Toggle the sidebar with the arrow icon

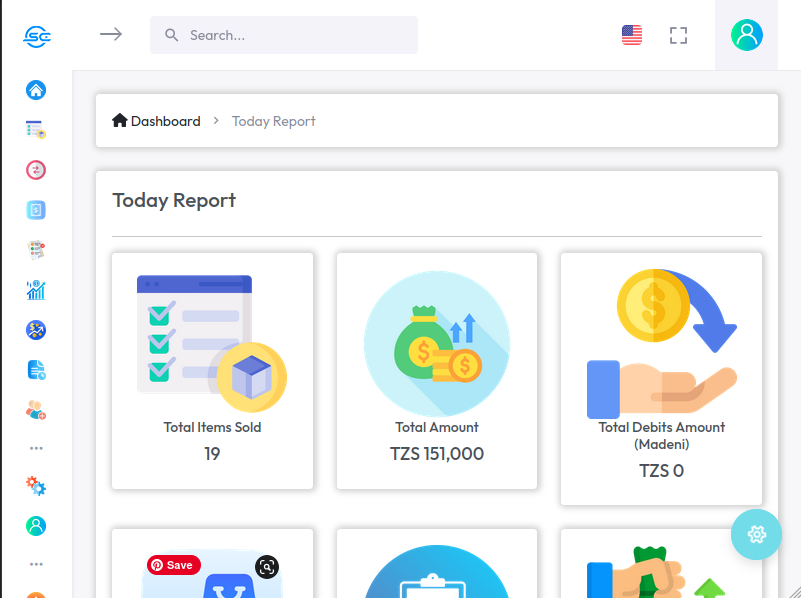point(111,34)
